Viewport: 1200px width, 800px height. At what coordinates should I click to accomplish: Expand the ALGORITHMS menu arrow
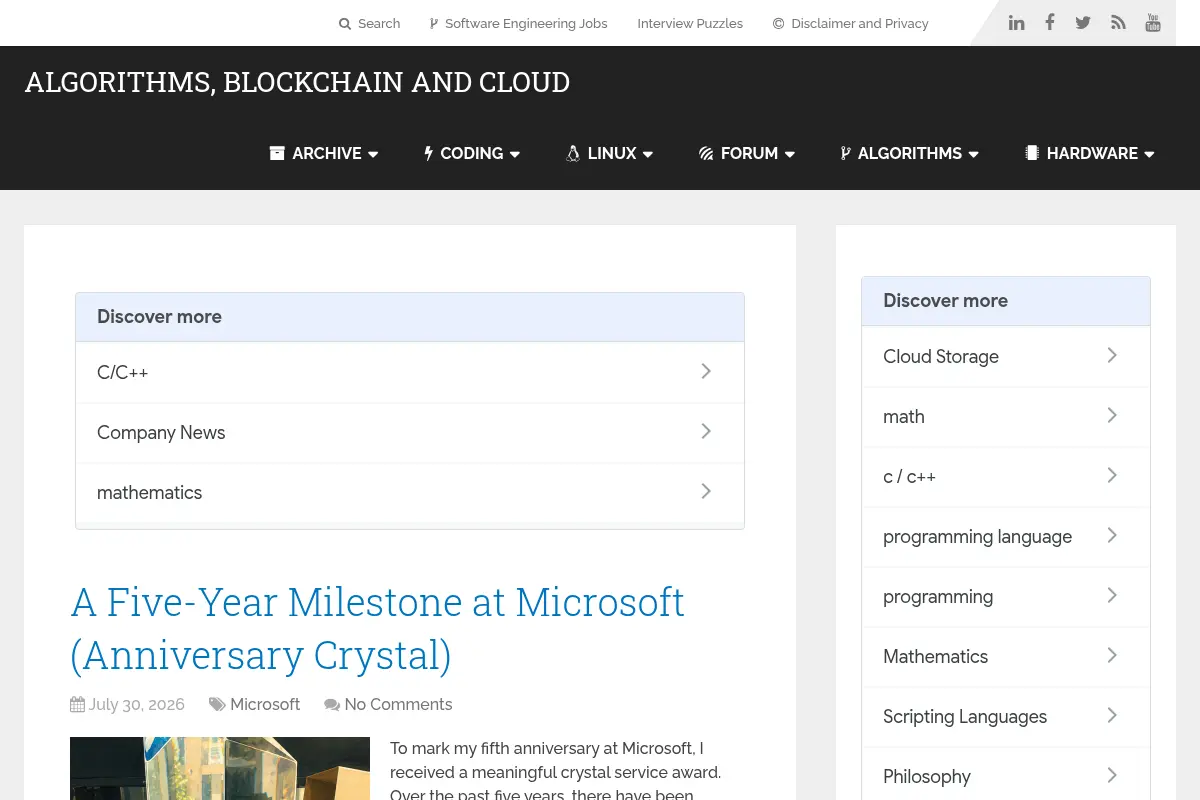pos(974,154)
